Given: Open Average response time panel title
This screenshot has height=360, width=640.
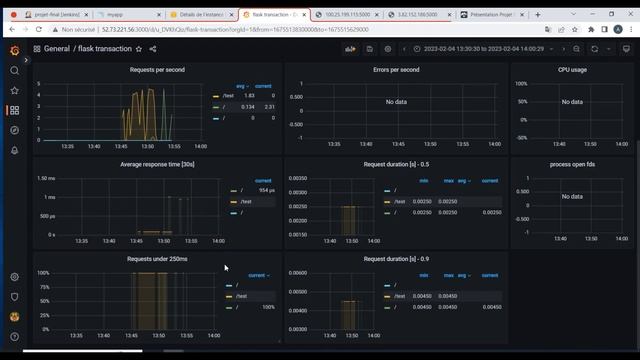Looking at the screenshot, I should [x=157, y=164].
